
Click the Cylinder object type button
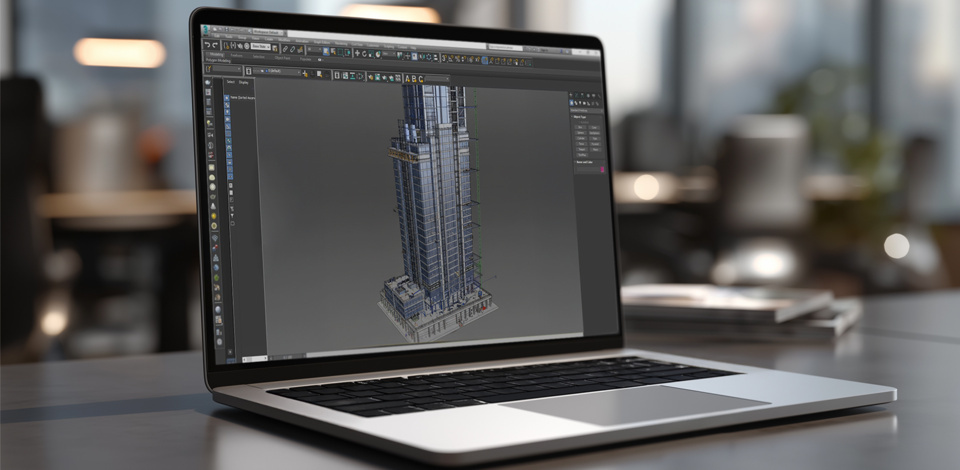pos(581,138)
